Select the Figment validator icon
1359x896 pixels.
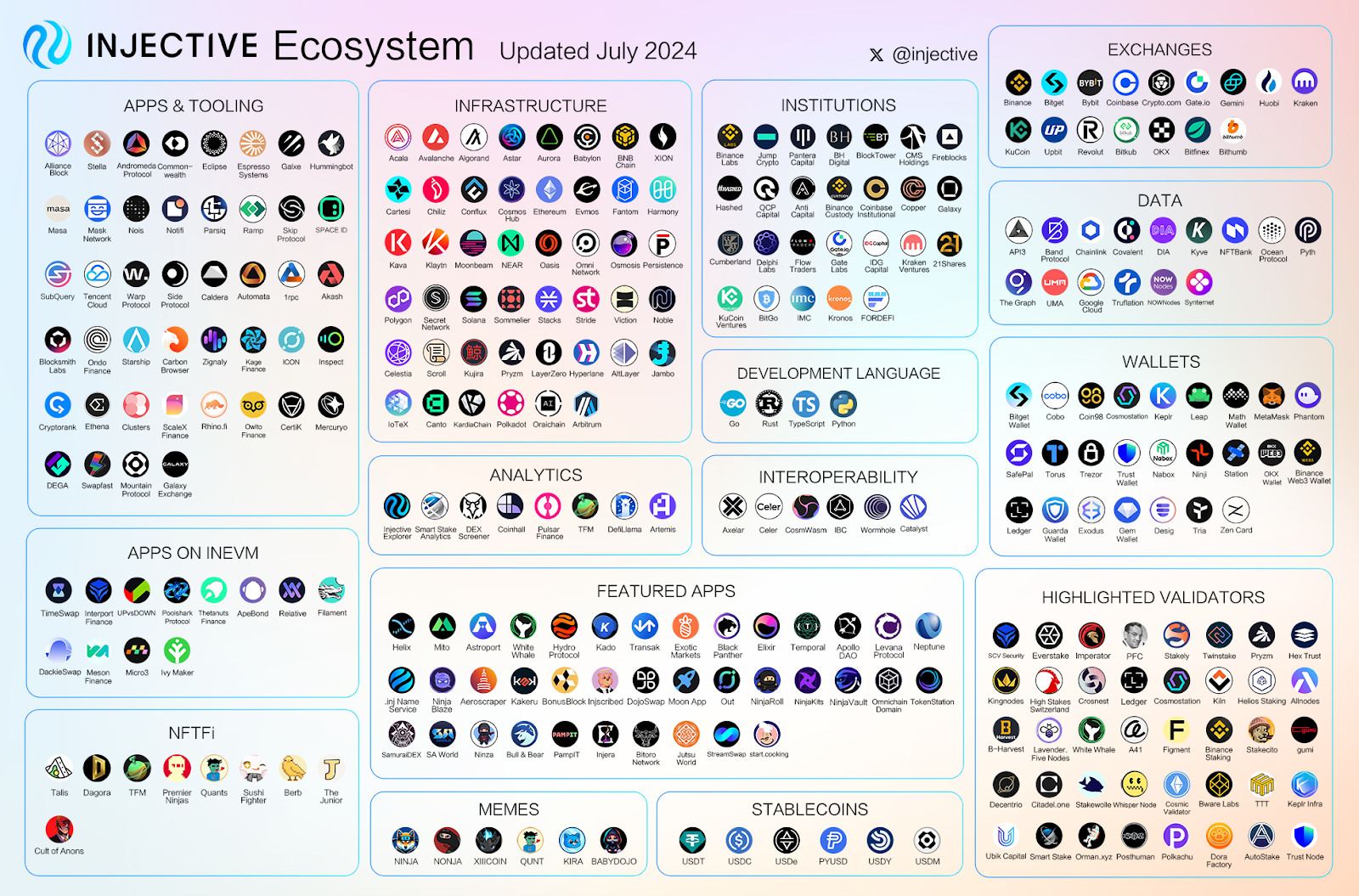(x=1176, y=730)
